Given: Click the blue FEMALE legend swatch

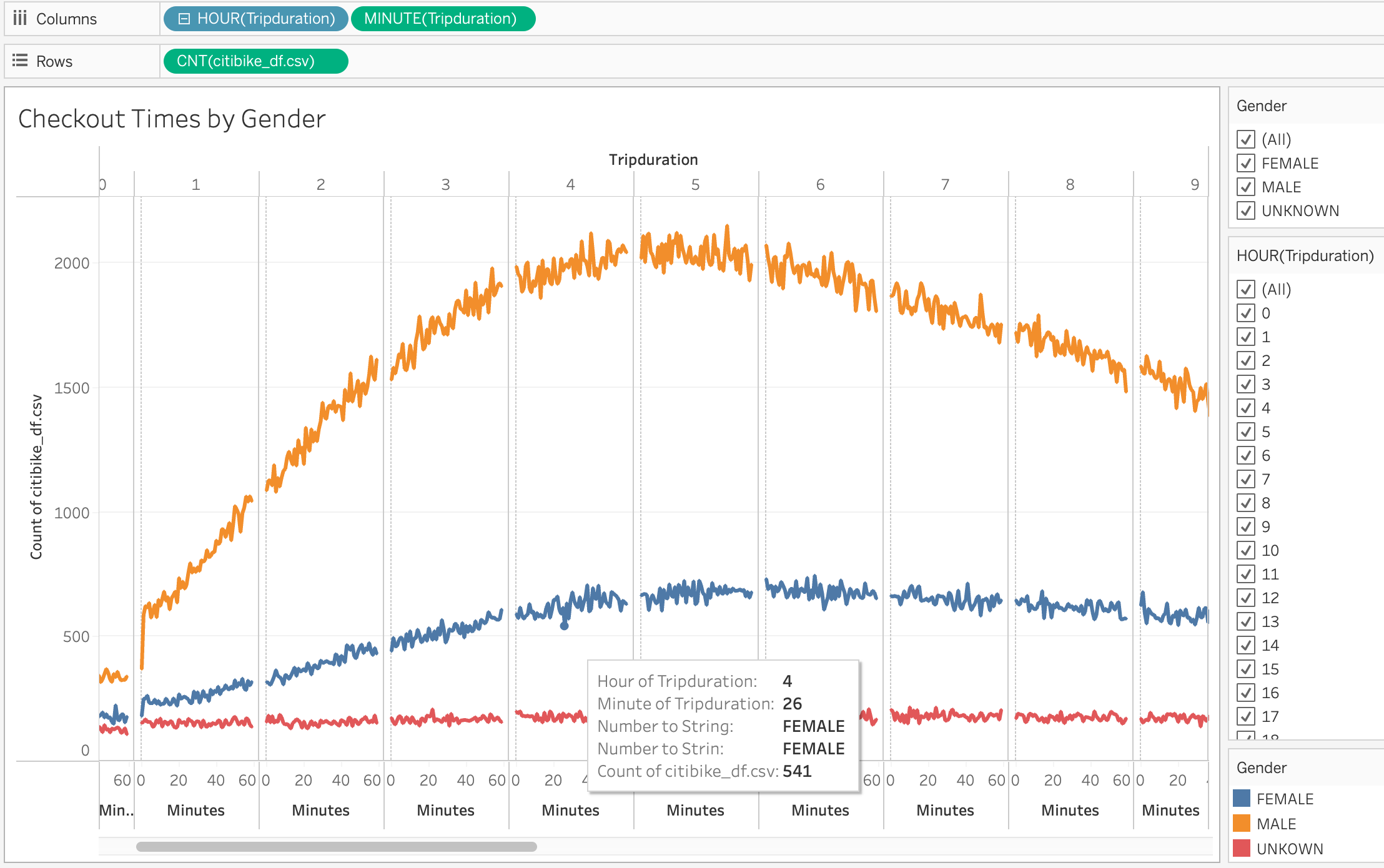Looking at the screenshot, I should point(1242,798).
